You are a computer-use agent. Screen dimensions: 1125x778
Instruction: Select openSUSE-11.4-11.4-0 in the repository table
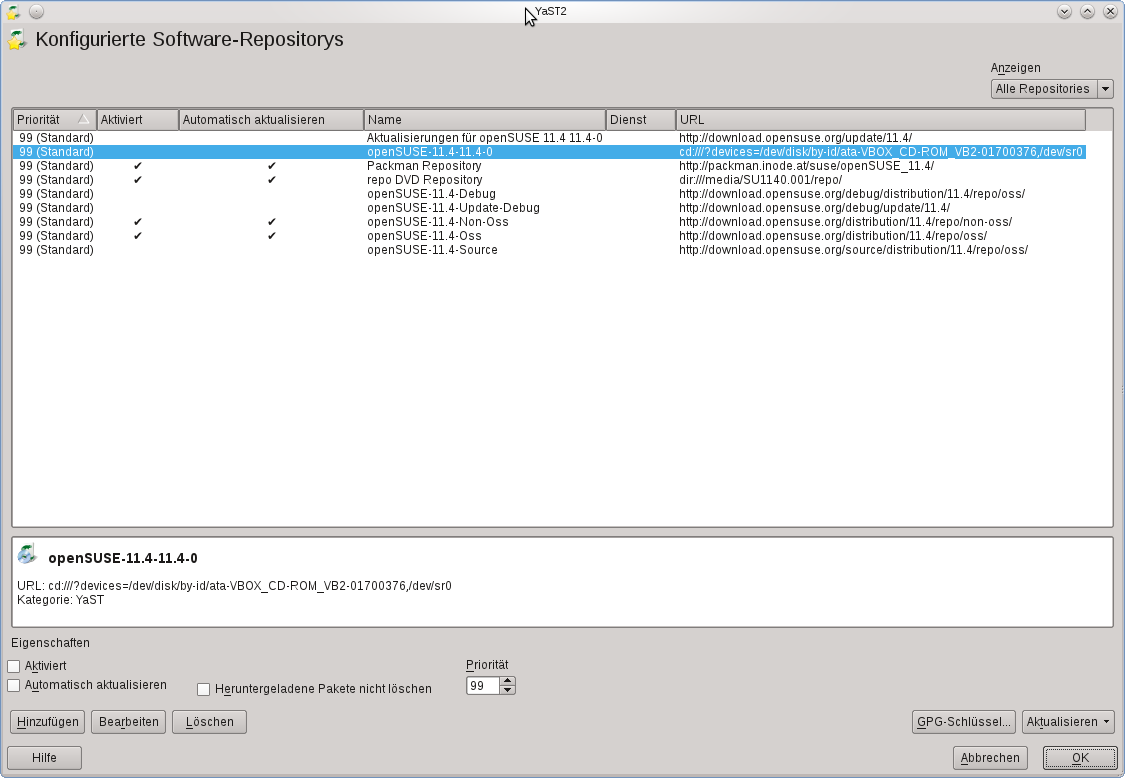tap(549, 152)
